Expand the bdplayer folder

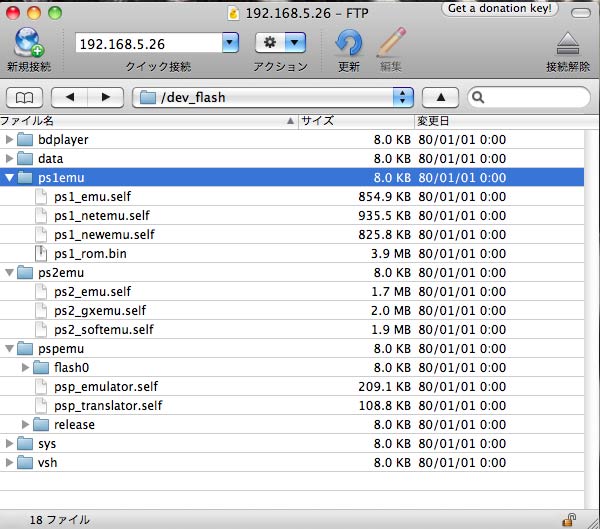10,139
